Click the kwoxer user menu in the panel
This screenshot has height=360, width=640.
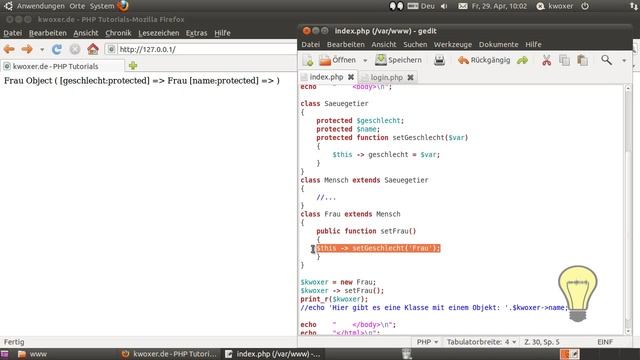click(x=556, y=6)
